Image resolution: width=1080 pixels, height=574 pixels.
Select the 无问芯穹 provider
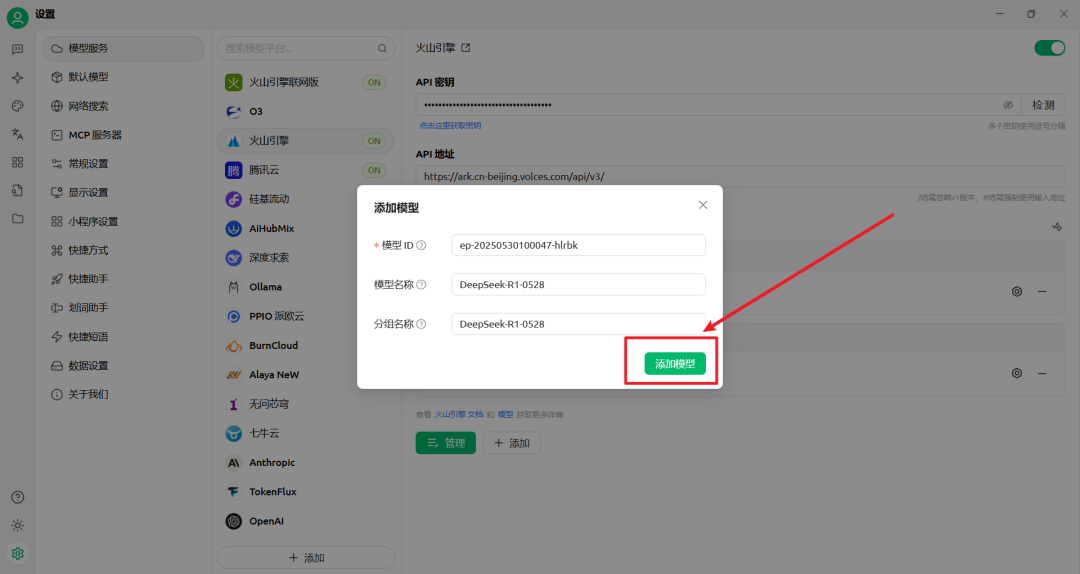pyautogui.click(x=306, y=404)
